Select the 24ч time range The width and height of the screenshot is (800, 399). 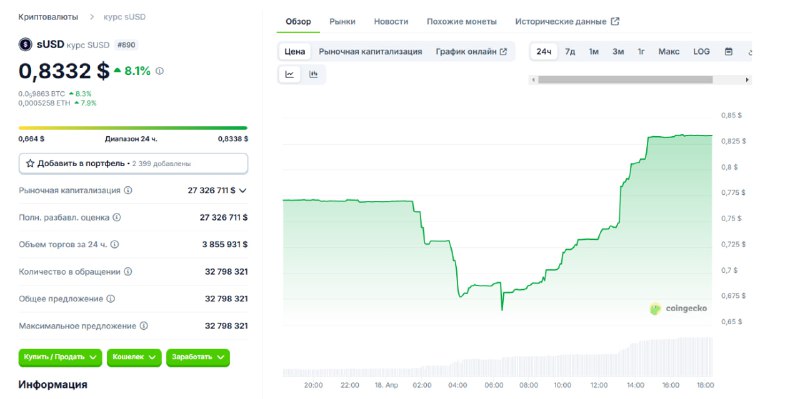click(x=544, y=52)
